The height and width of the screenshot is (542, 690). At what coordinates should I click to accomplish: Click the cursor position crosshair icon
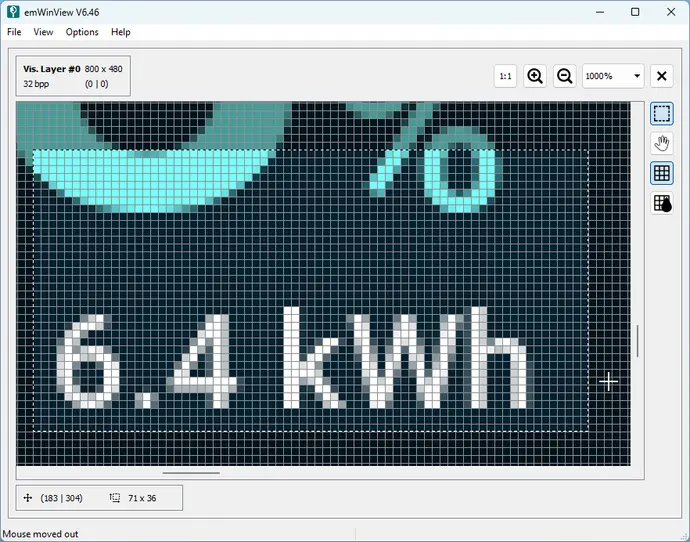point(28,497)
